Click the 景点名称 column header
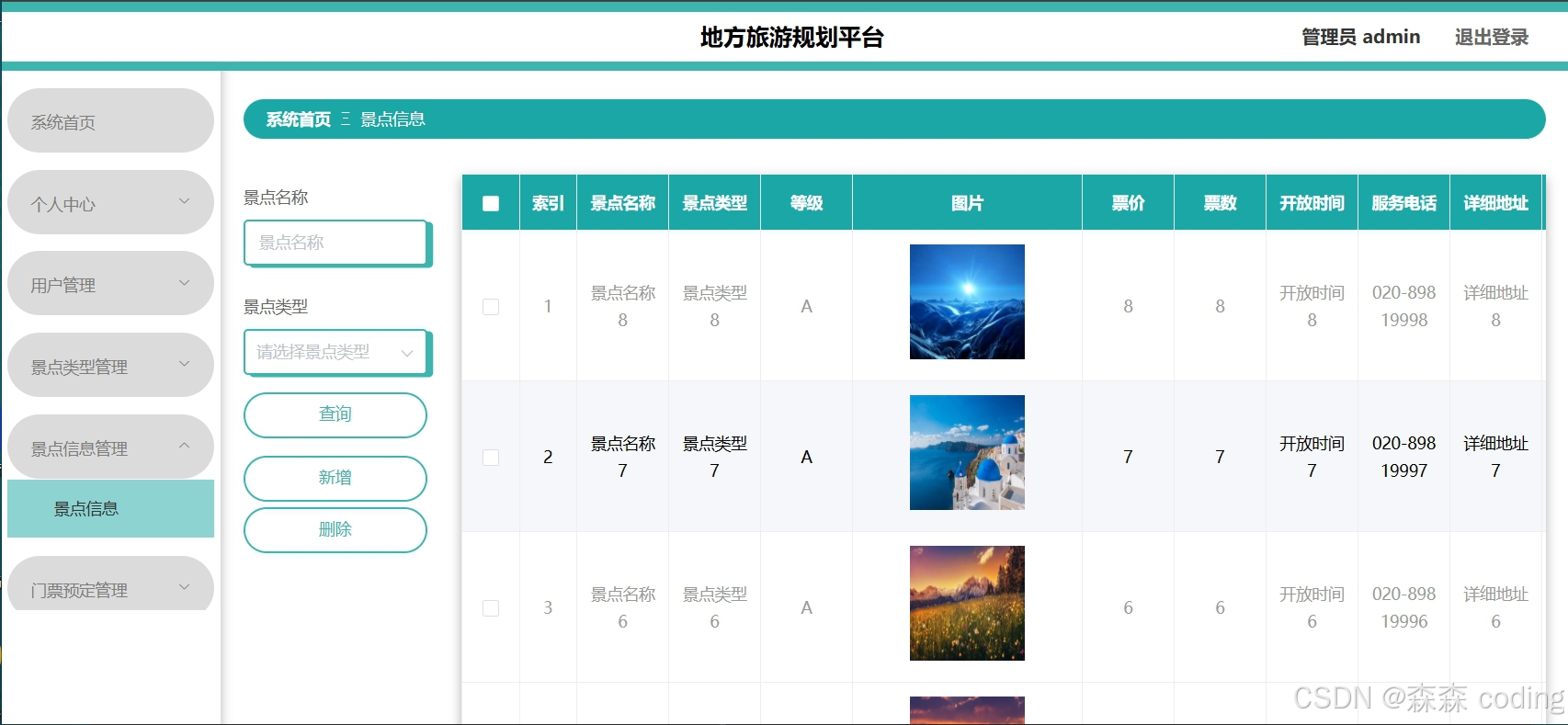 click(x=622, y=203)
